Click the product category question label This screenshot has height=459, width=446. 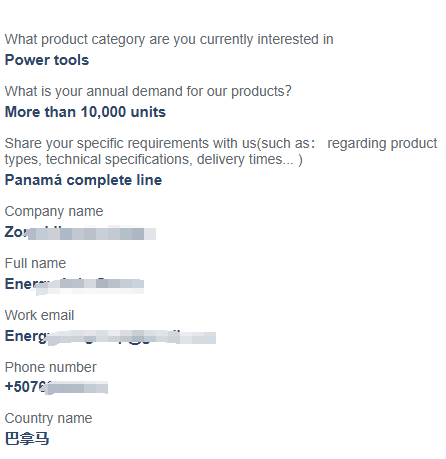(169, 39)
